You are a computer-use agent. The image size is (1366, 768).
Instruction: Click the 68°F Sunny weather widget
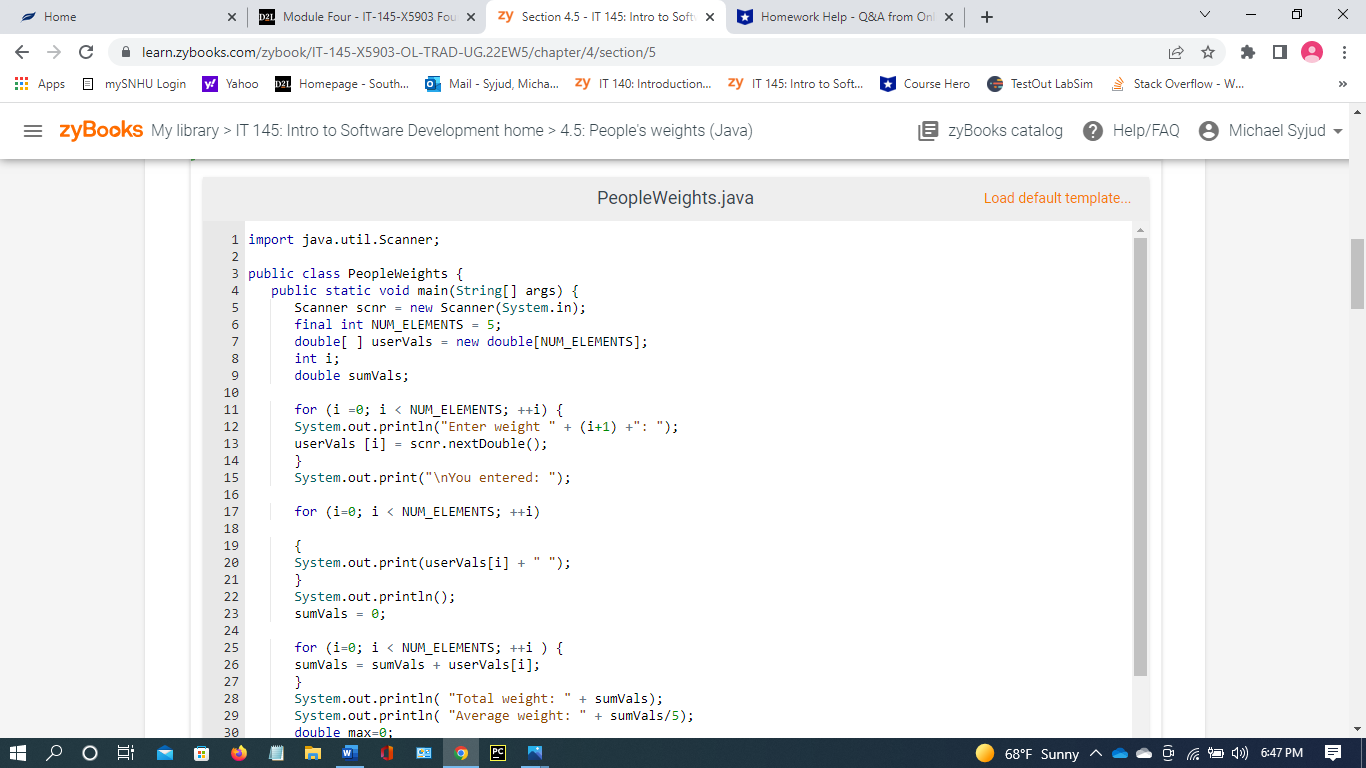[x=1020, y=754]
